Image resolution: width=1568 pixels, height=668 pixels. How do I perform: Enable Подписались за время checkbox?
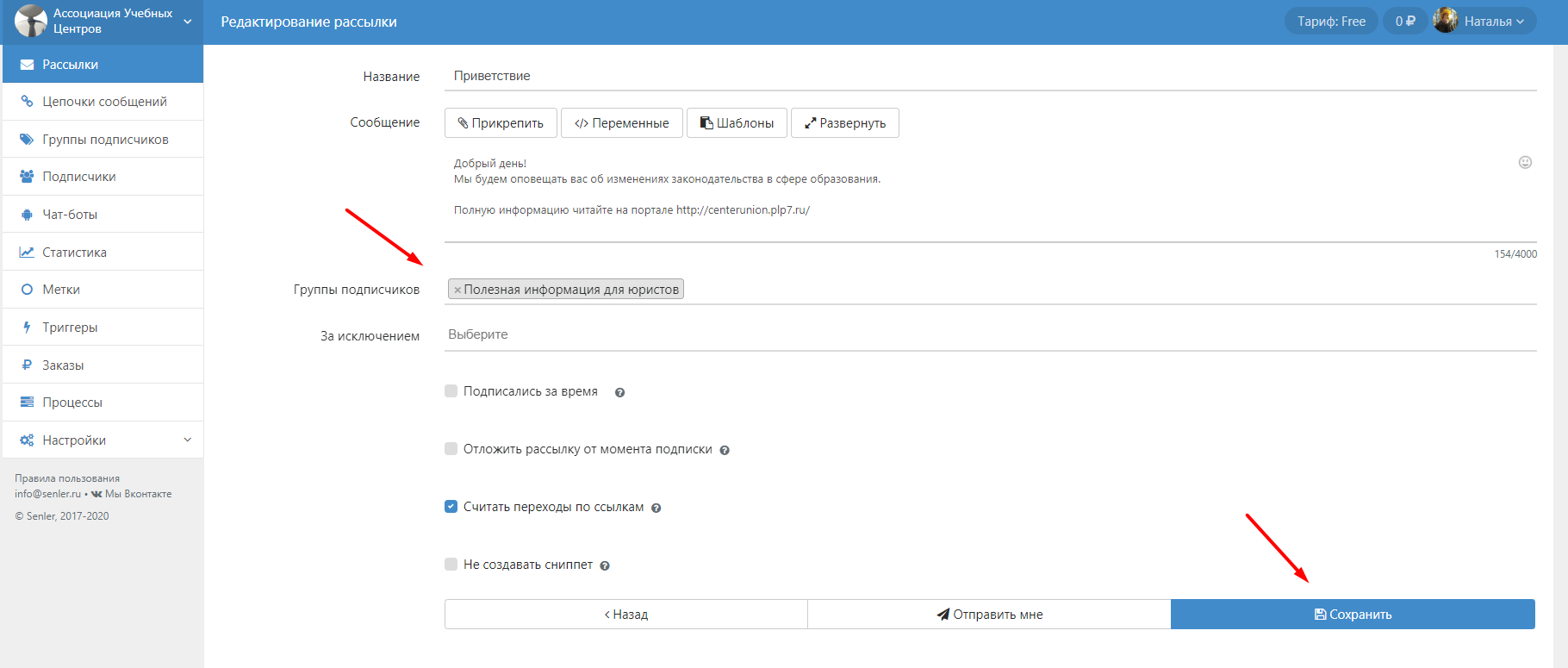(x=451, y=391)
